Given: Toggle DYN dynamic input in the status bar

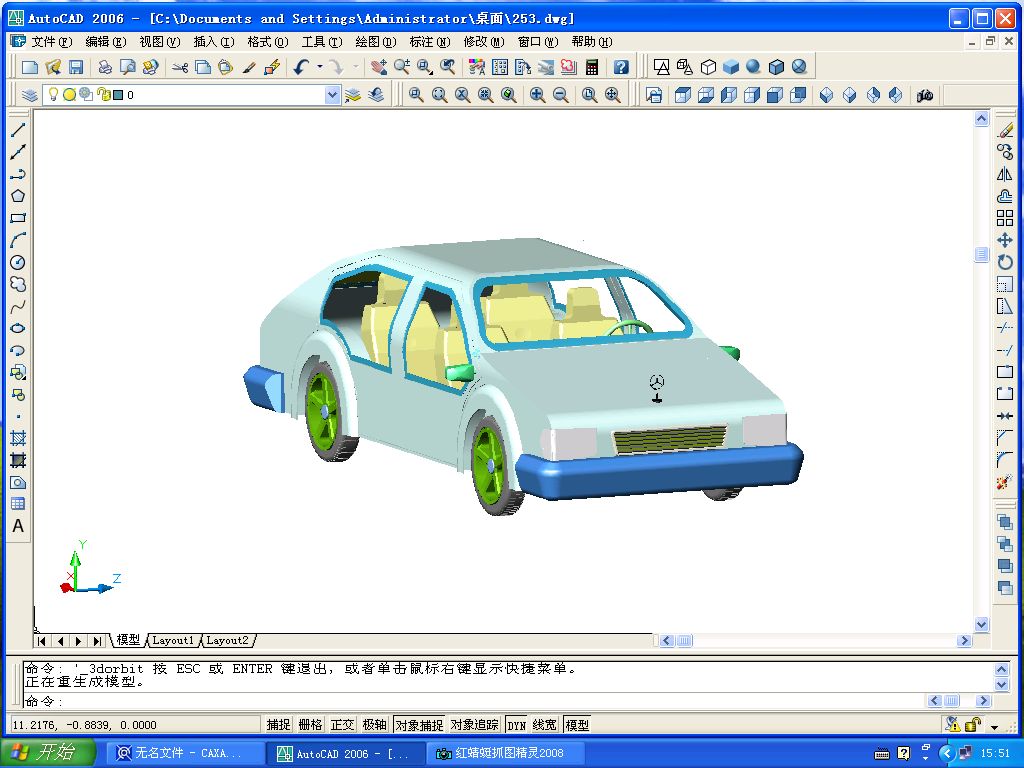Looking at the screenshot, I should pyautogui.click(x=516, y=725).
